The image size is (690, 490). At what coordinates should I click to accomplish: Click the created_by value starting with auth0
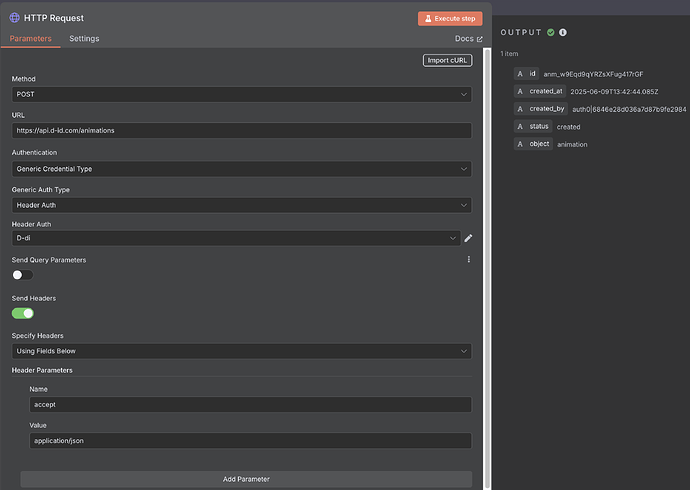pyautogui.click(x=629, y=110)
